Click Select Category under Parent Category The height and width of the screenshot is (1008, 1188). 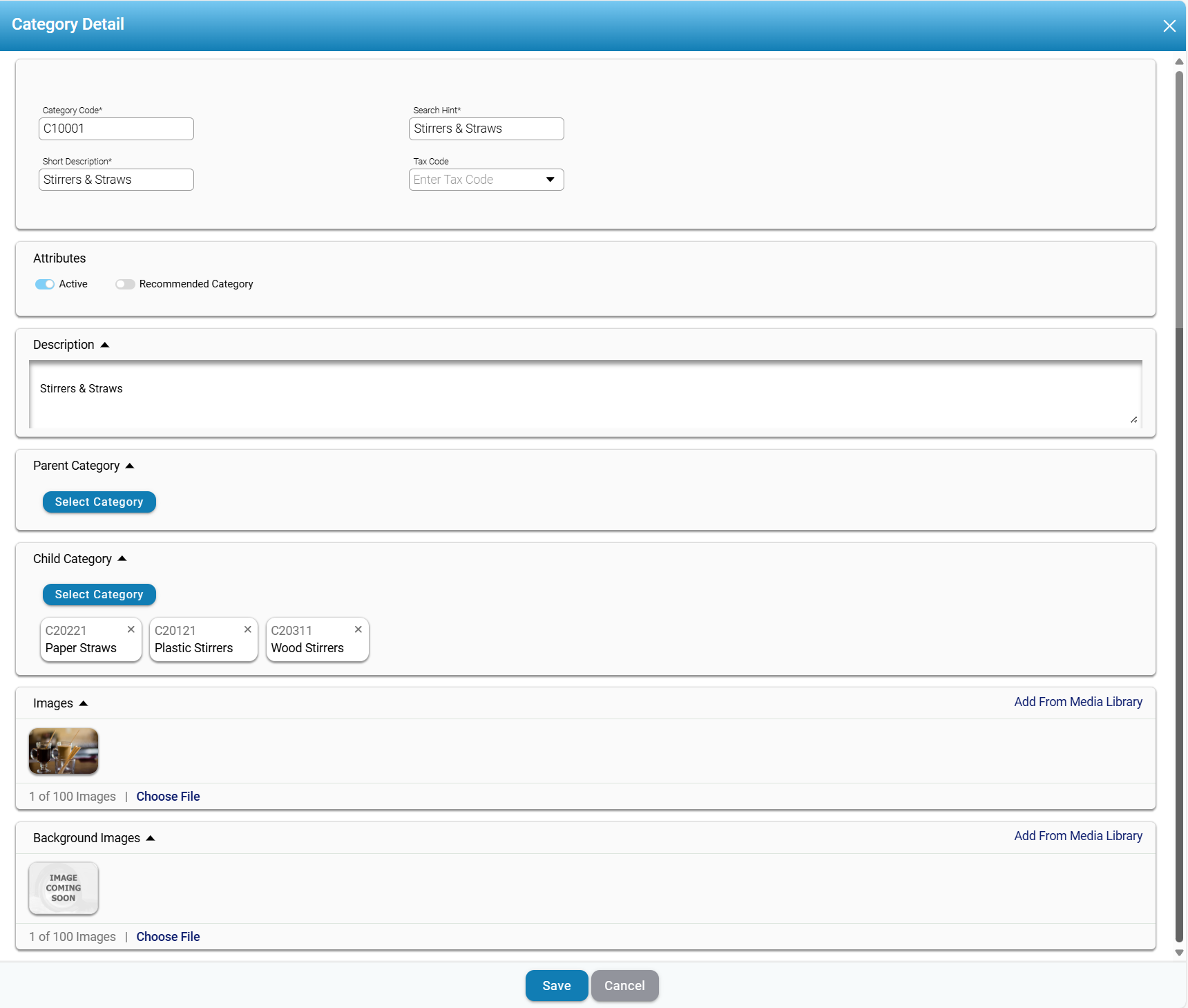(99, 502)
